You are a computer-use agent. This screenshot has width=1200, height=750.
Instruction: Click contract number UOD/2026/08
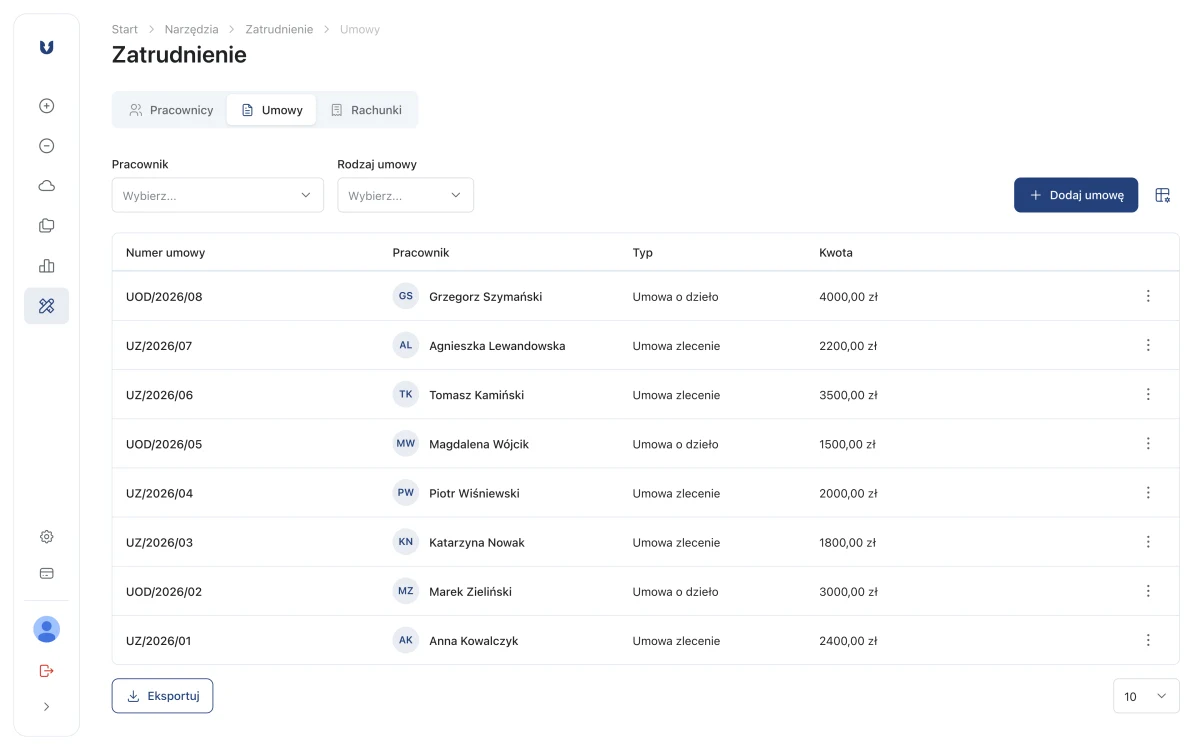tap(164, 297)
